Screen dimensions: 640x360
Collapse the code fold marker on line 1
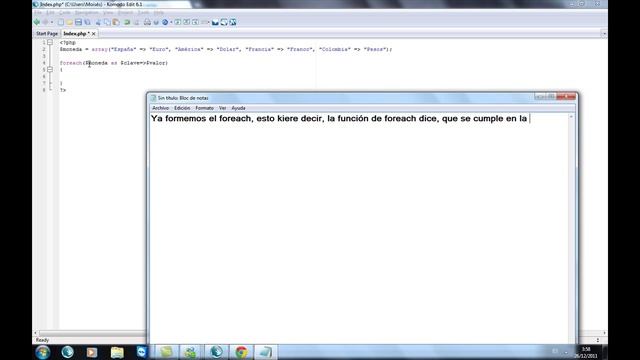click(50, 42)
